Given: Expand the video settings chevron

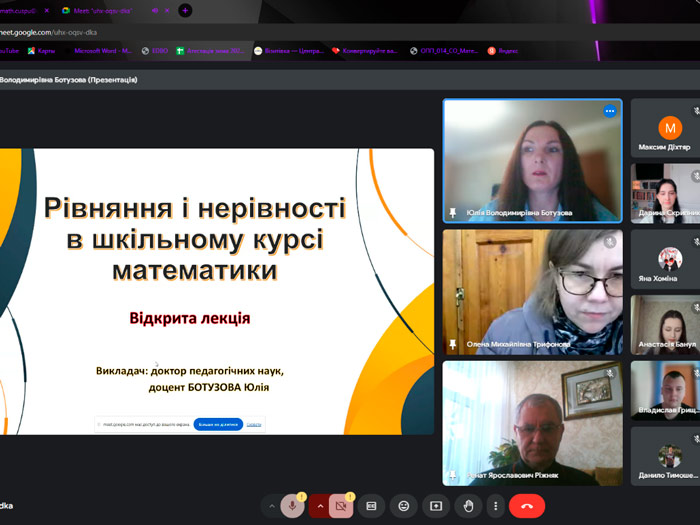Looking at the screenshot, I should pos(320,507).
